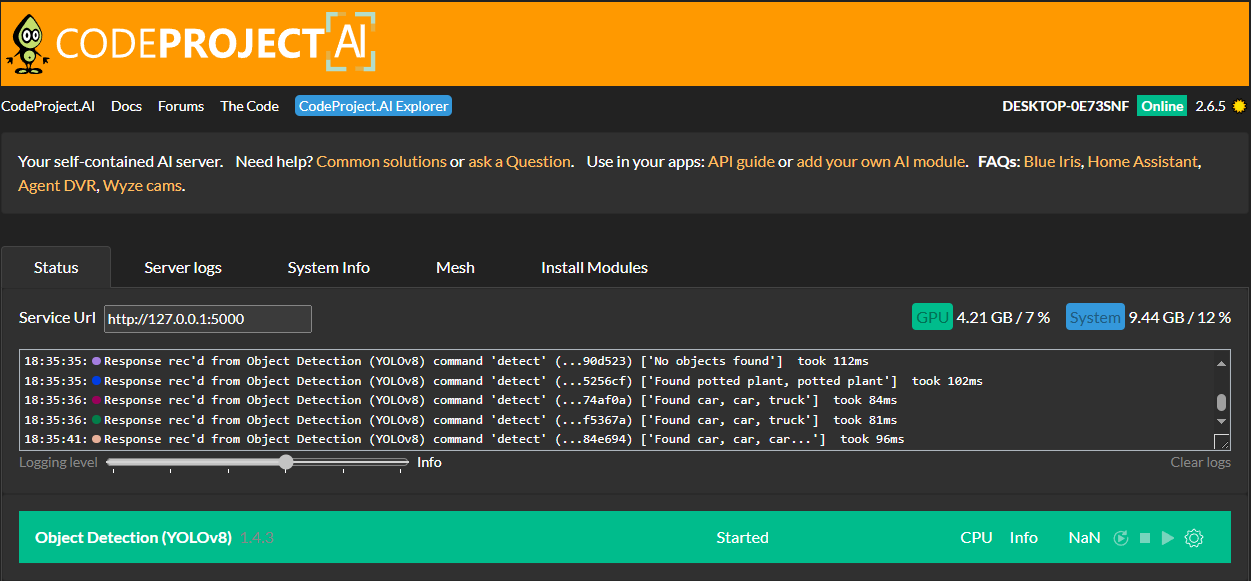Go to the Forums link

point(181,106)
